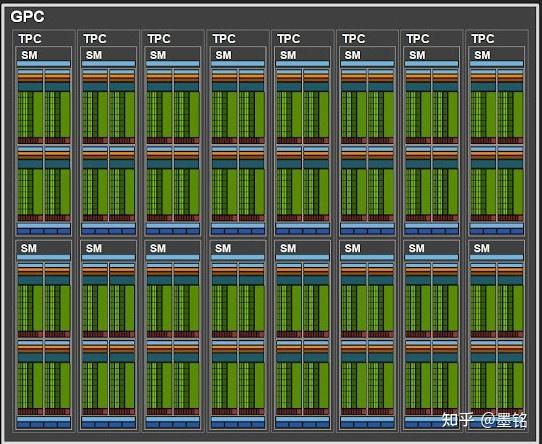Select upper SM label in rightmost TPC

pyautogui.click(x=482, y=55)
